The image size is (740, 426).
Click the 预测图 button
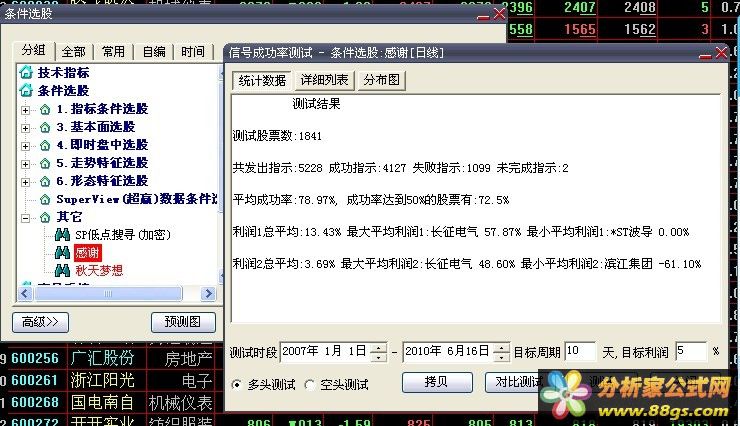[183, 322]
